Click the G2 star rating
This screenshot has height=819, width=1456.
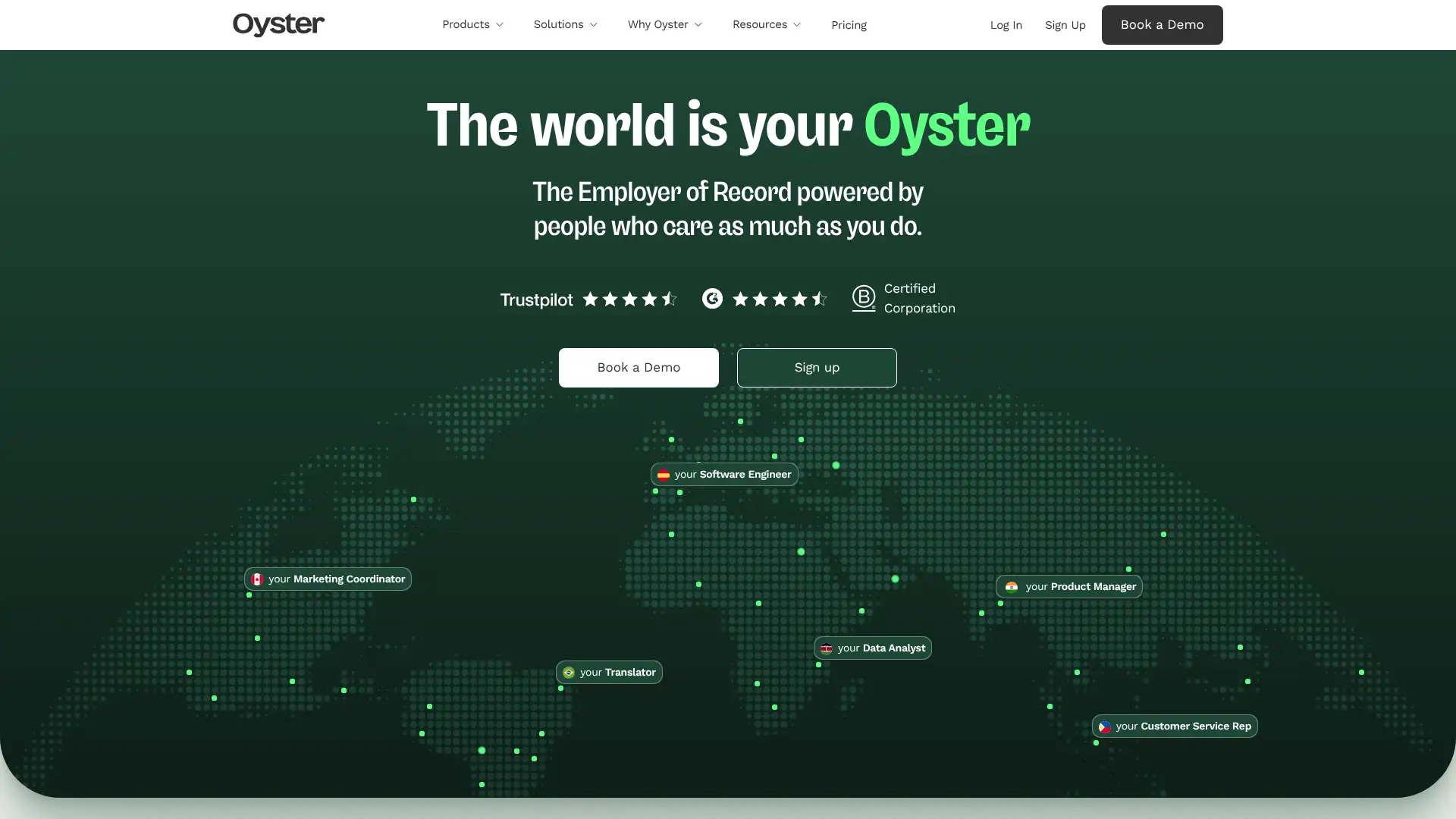tap(780, 300)
